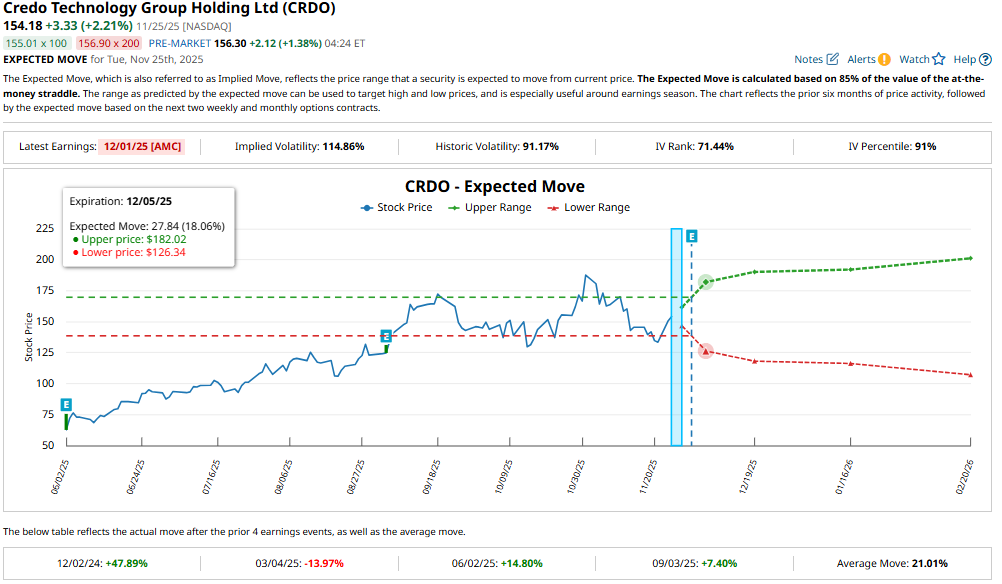The image size is (1002, 584).
Task: Click the blue highlighted current-date bar on chart
Action: (x=676, y=336)
